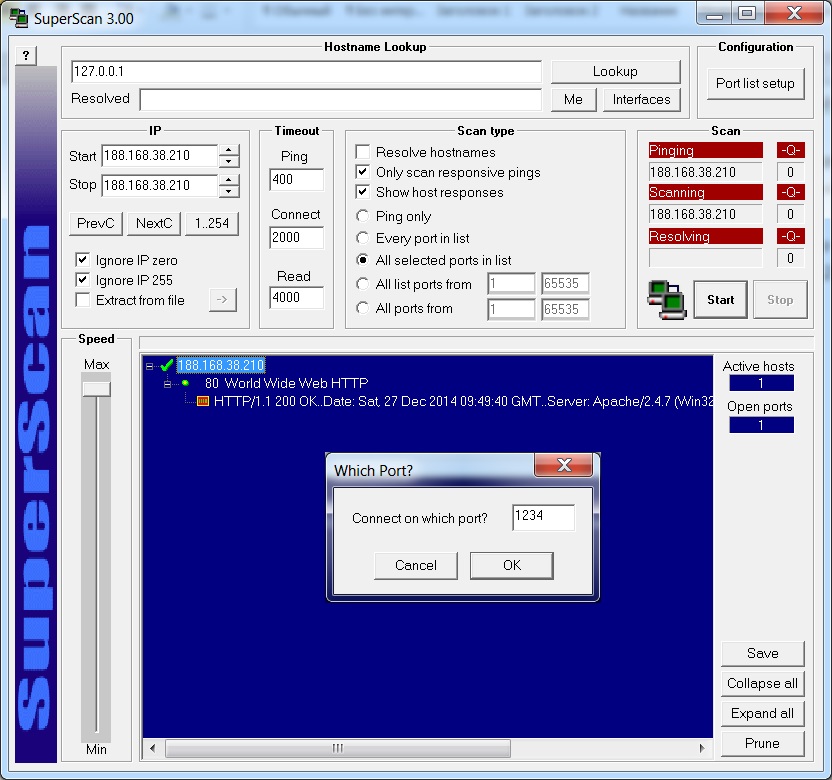Click the results scrollbar left arrow

[x=153, y=748]
